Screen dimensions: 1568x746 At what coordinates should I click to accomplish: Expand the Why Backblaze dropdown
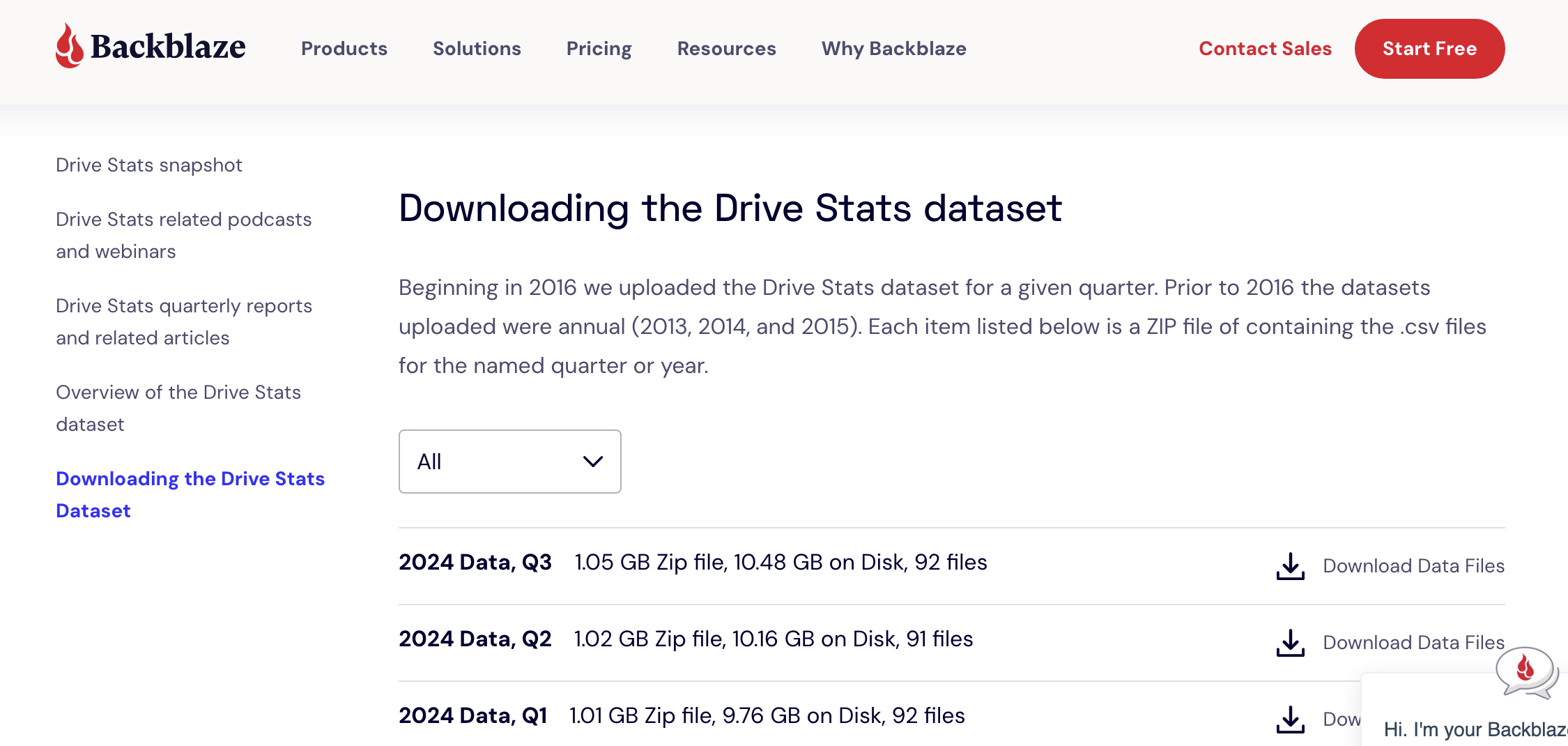pos(893,48)
